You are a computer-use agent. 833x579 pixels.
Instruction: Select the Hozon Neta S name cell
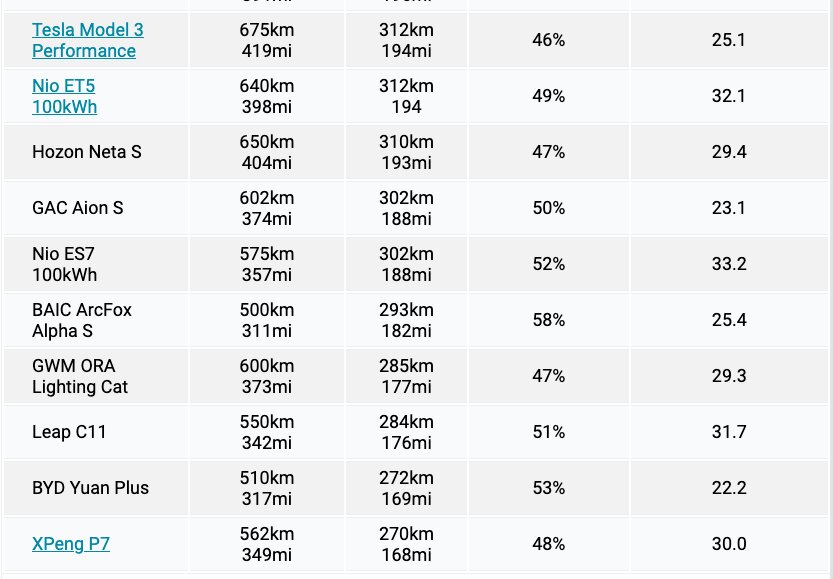96,152
